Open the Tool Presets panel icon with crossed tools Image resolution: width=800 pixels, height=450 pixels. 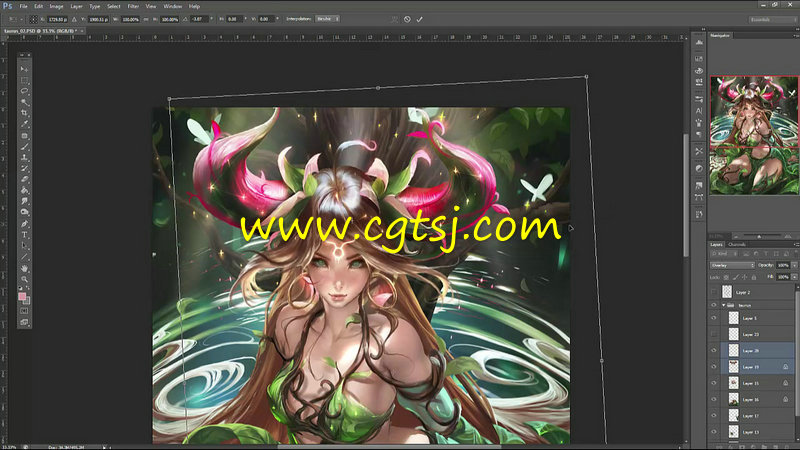click(699, 151)
